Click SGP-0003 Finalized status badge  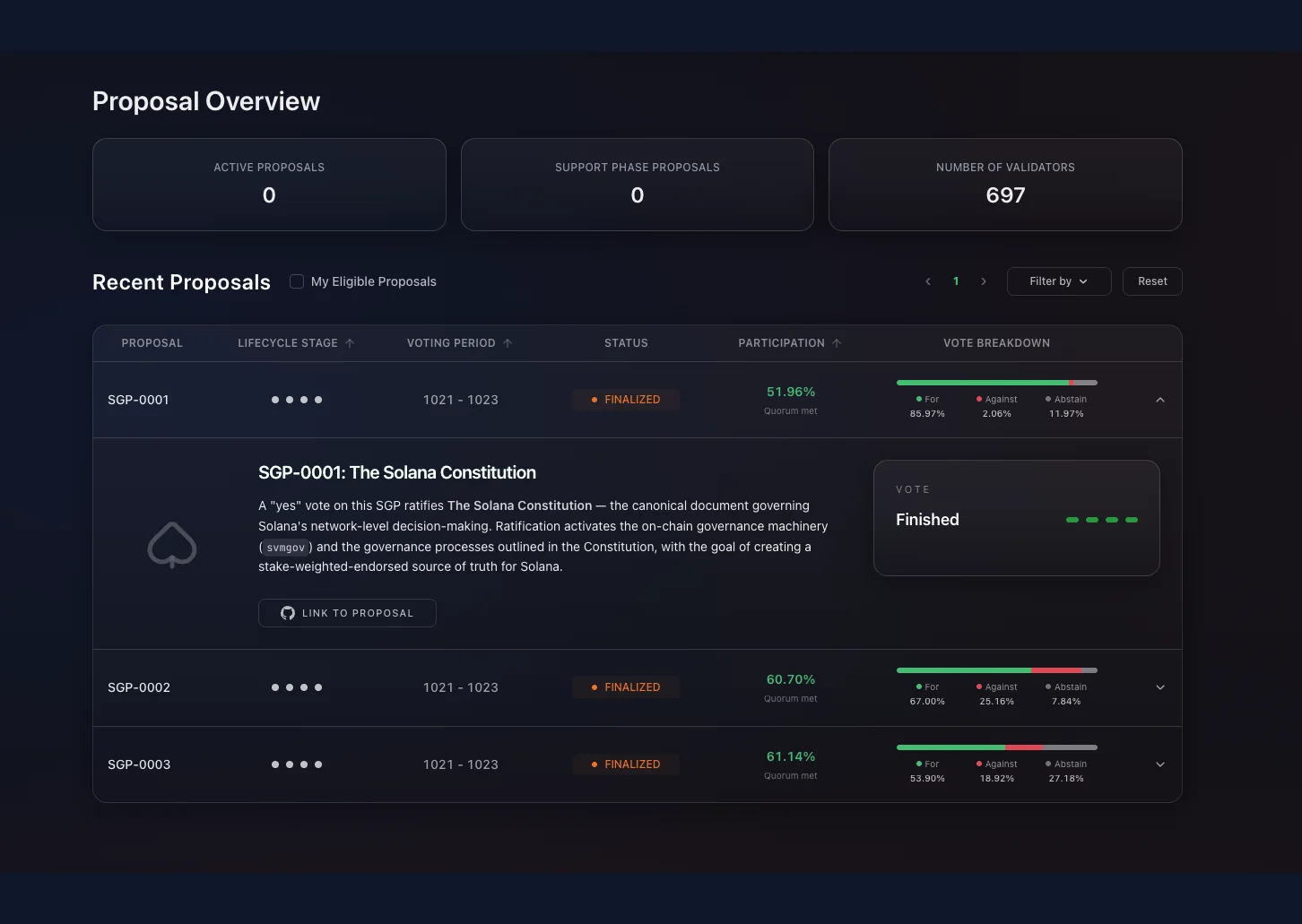click(626, 764)
